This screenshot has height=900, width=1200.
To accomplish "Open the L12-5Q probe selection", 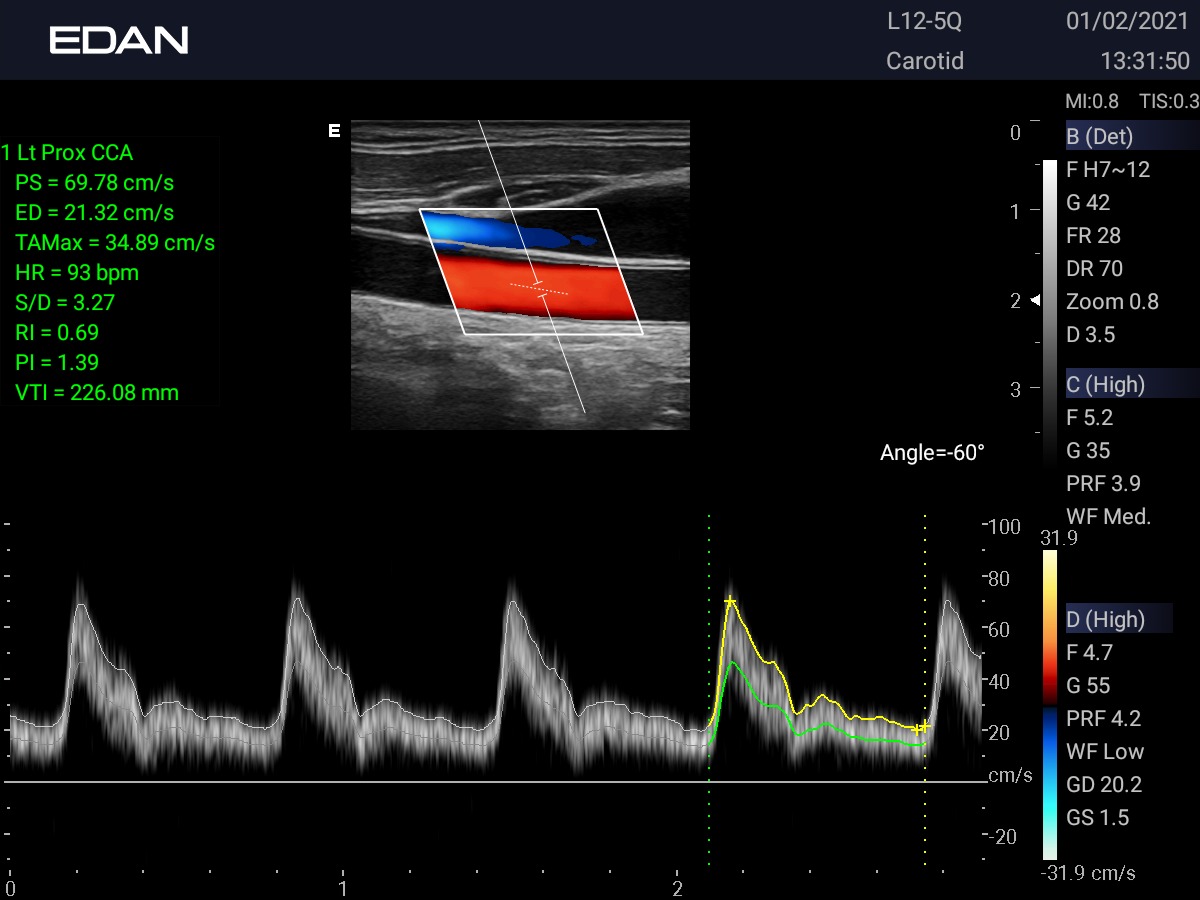I will click(x=925, y=21).
